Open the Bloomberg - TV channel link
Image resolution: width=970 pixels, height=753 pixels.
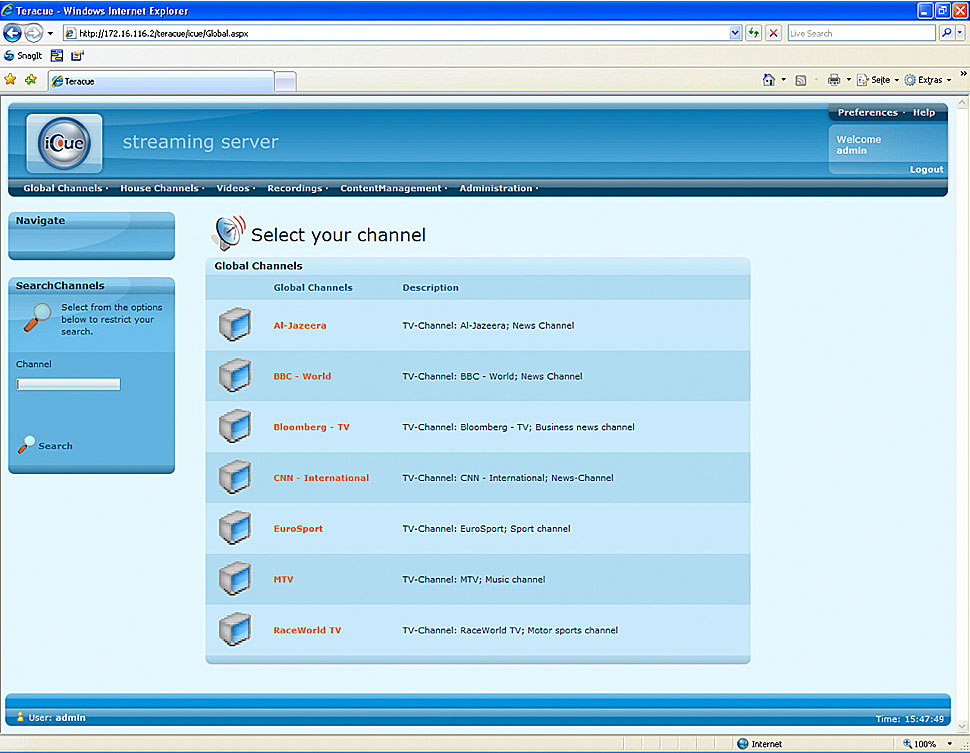(311, 427)
